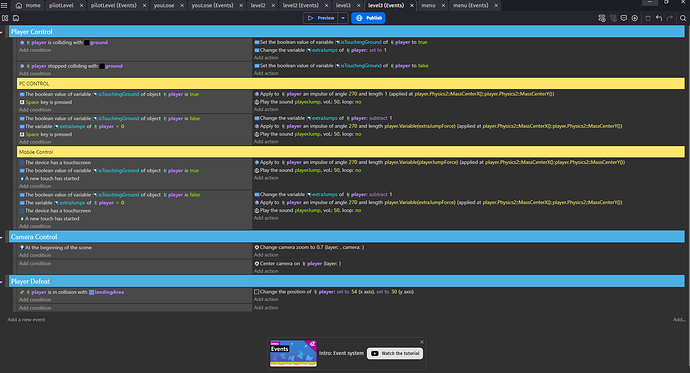This screenshot has height=373, width=690.
Task: Click the add sub-event toolbar icon
Action: pyautogui.click(x=613, y=18)
